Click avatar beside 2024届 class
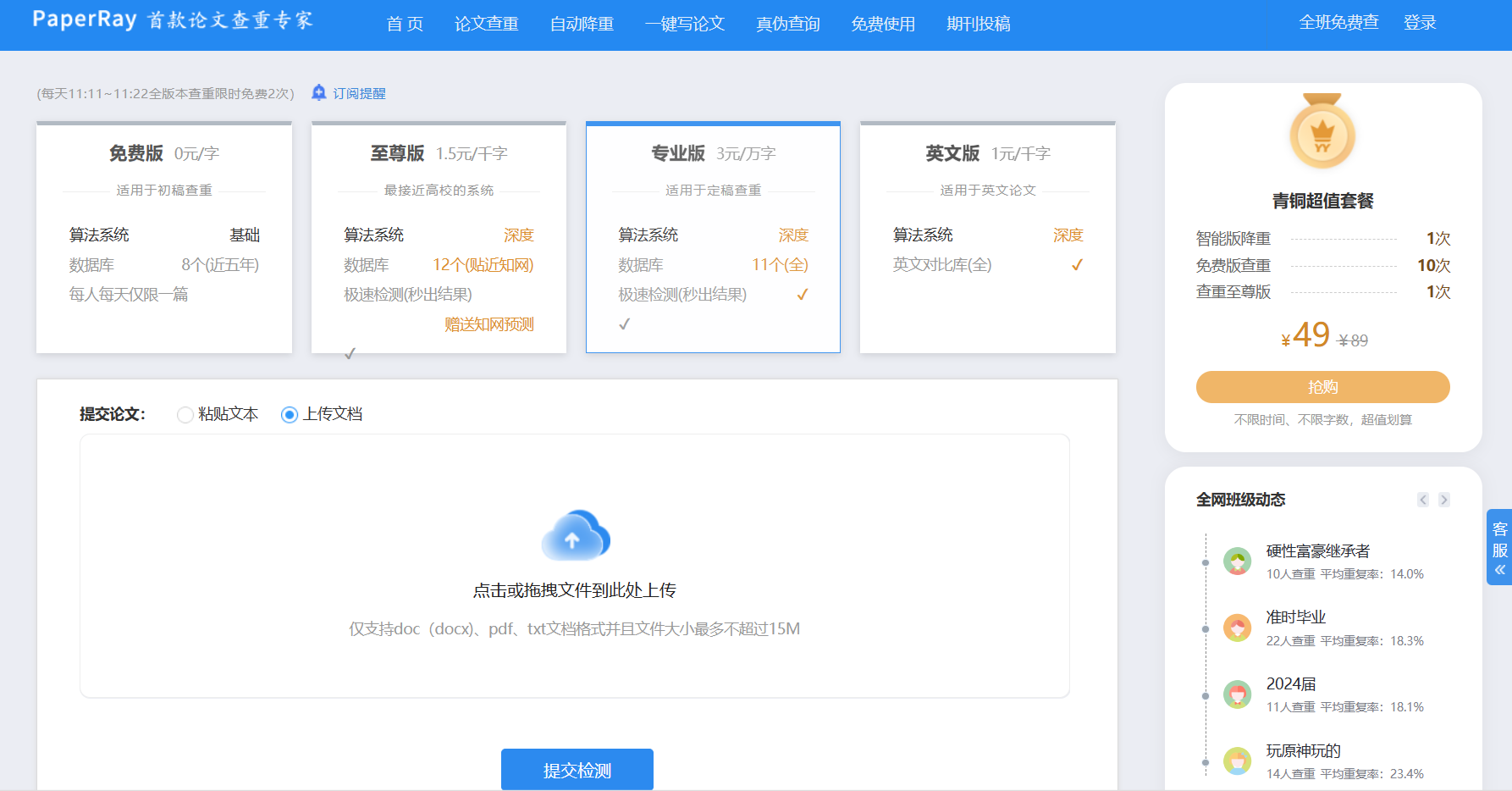This screenshot has width=1512, height=791. tap(1237, 694)
